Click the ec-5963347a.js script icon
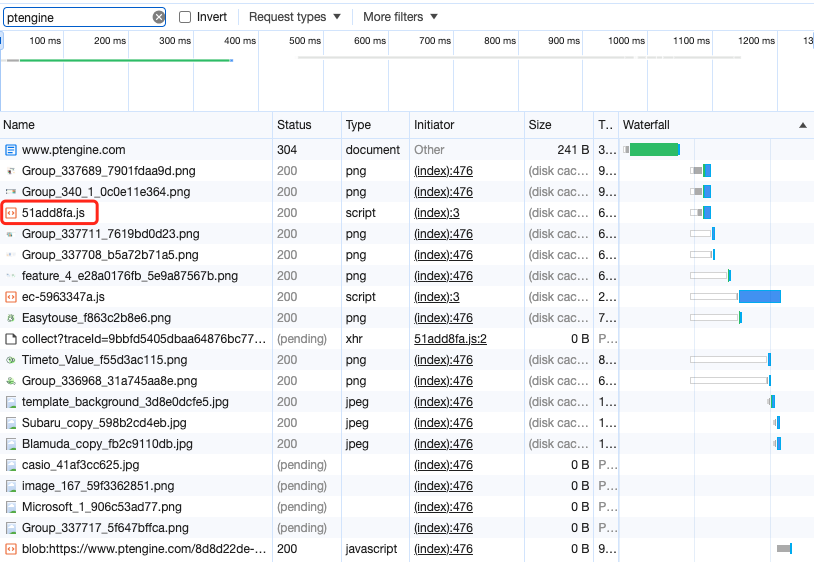Image resolution: width=814 pixels, height=562 pixels. coord(11,297)
